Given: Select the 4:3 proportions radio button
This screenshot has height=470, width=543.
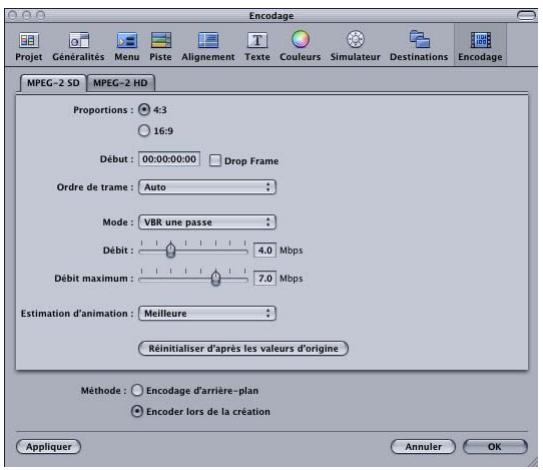Looking at the screenshot, I should pos(144,110).
